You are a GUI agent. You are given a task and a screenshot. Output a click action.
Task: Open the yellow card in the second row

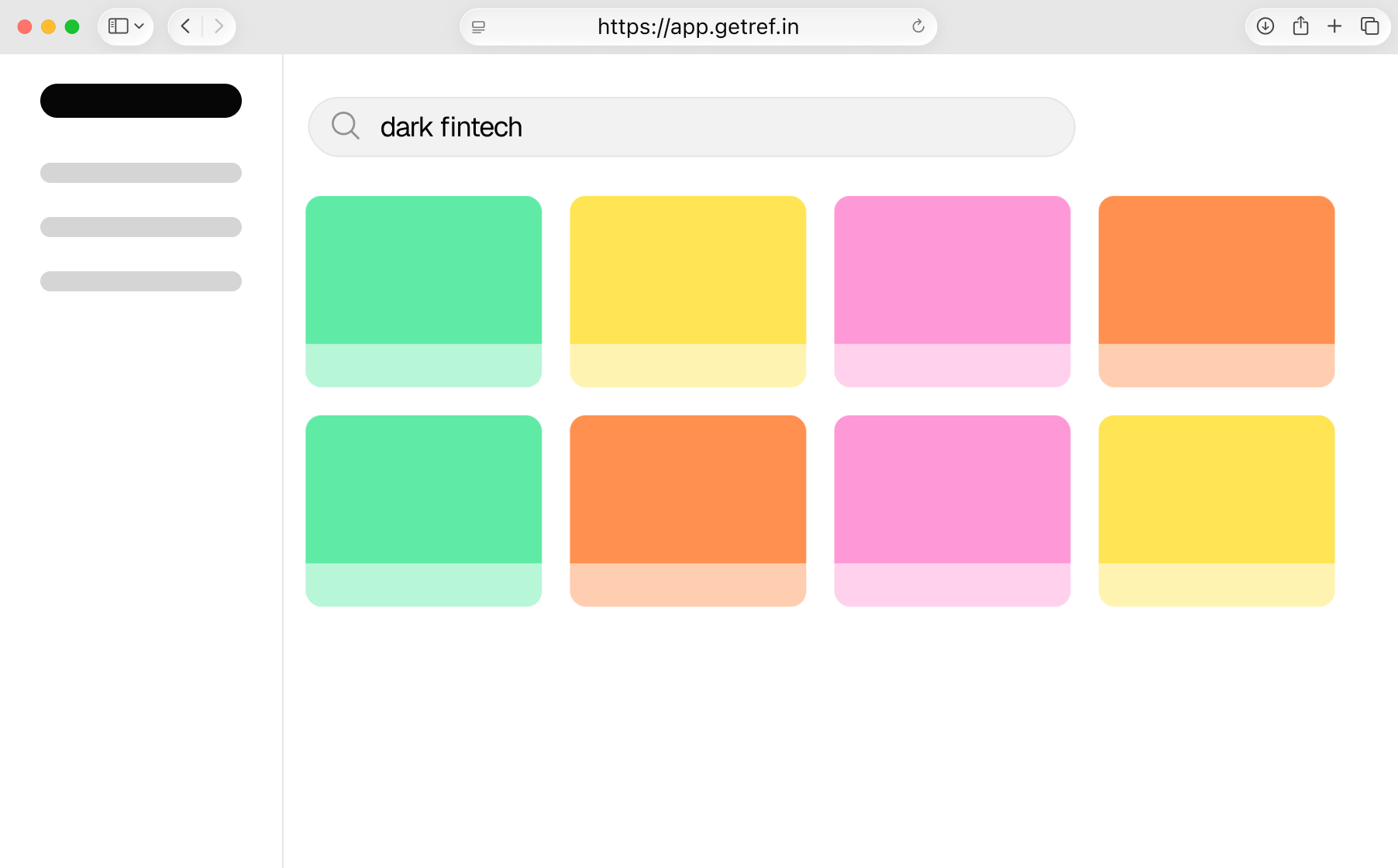tap(1217, 511)
